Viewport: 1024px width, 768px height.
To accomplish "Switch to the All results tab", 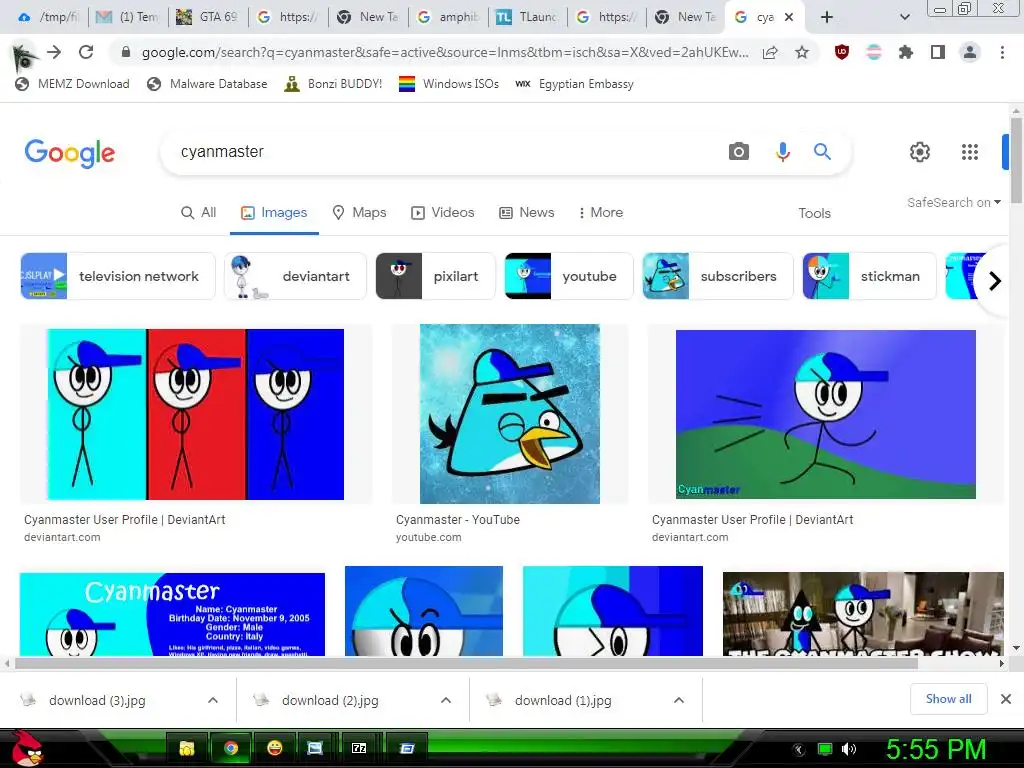I will [199, 212].
